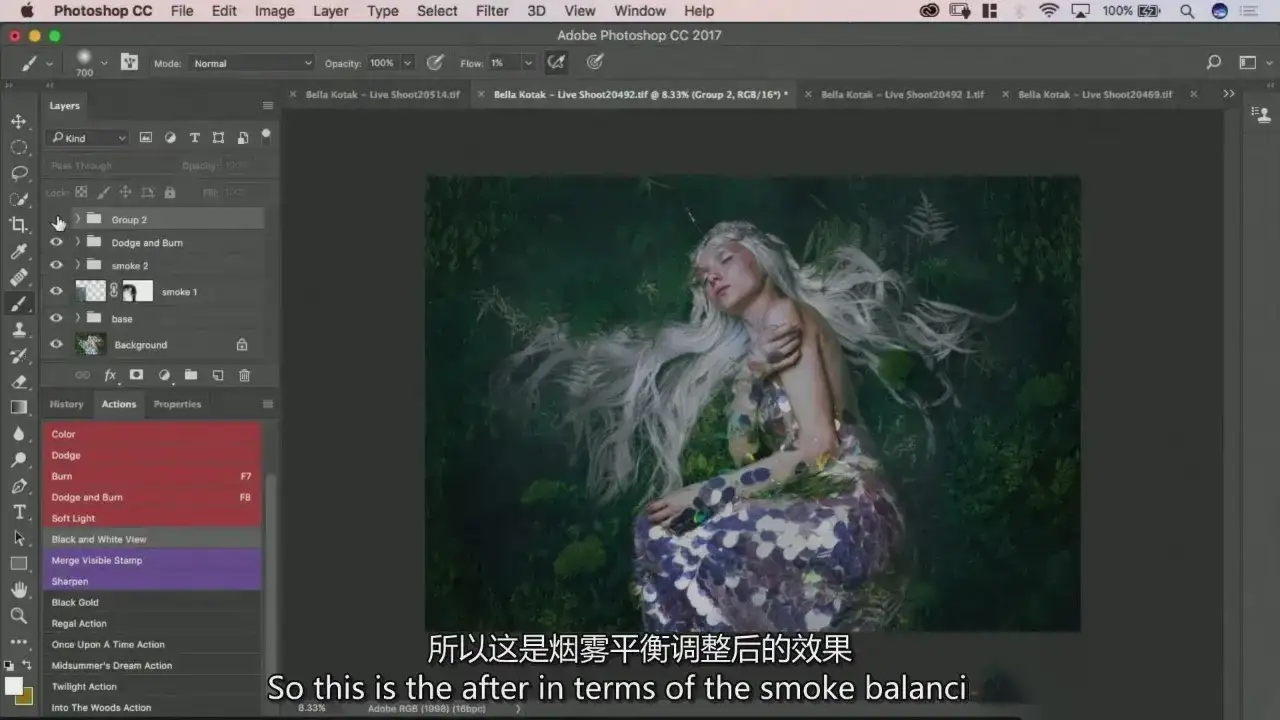Select the Quick Selection tool
The width and height of the screenshot is (1280, 720).
pos(18,199)
